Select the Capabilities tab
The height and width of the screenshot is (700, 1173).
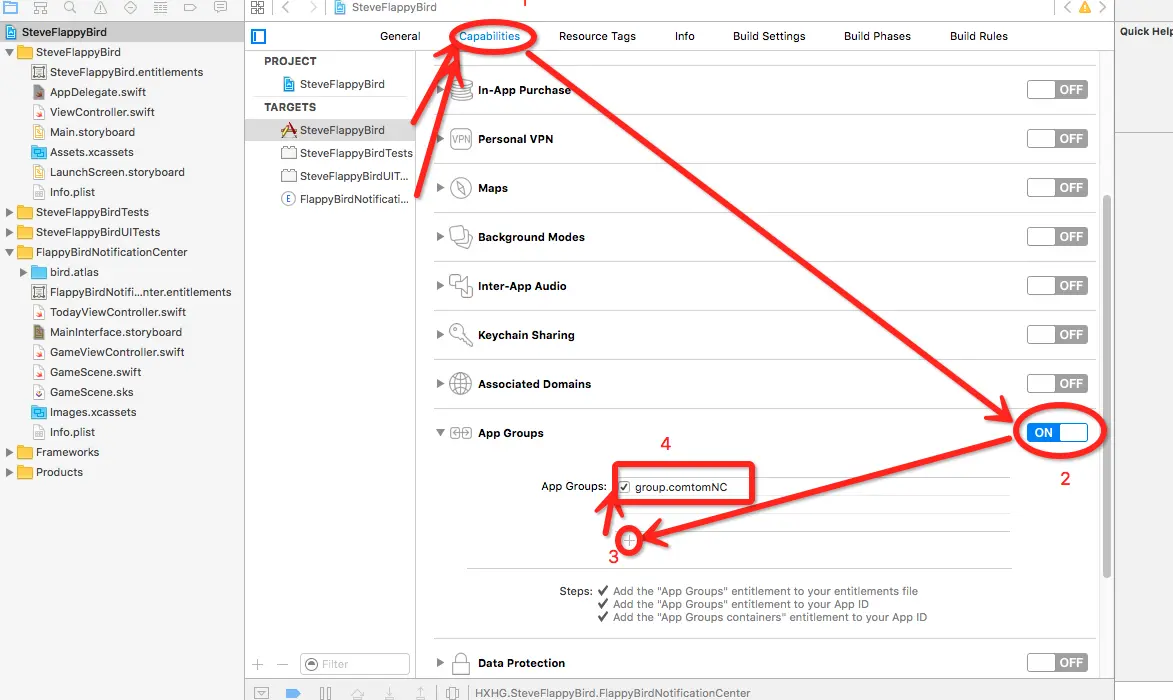tap(489, 36)
